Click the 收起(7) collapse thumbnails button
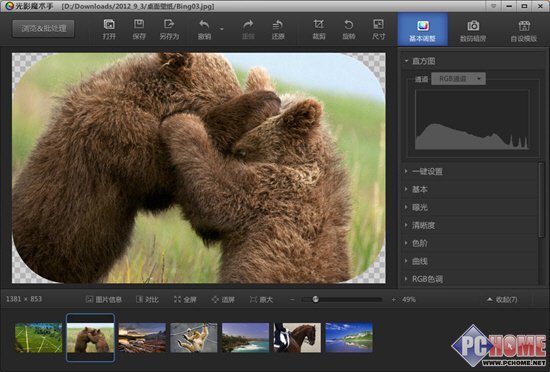550x372 pixels. pyautogui.click(x=502, y=299)
